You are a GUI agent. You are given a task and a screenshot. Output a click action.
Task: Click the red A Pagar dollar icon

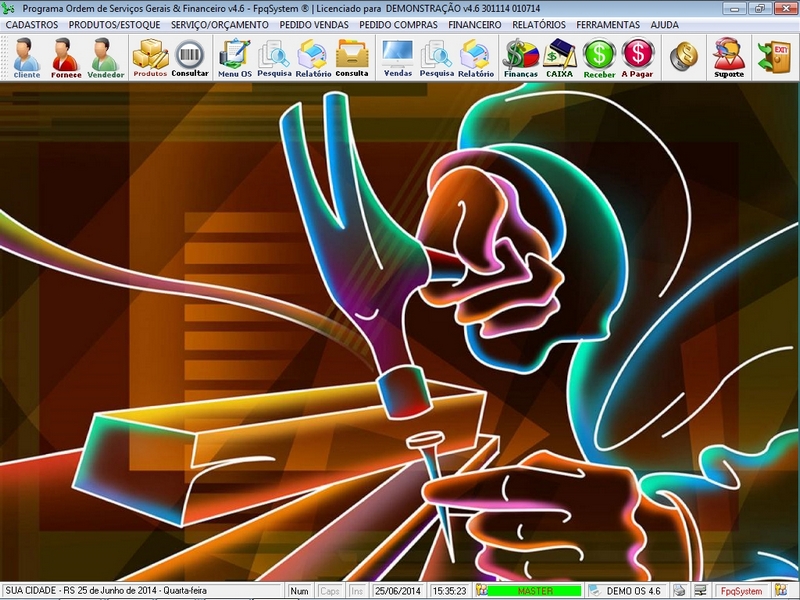(x=637, y=57)
